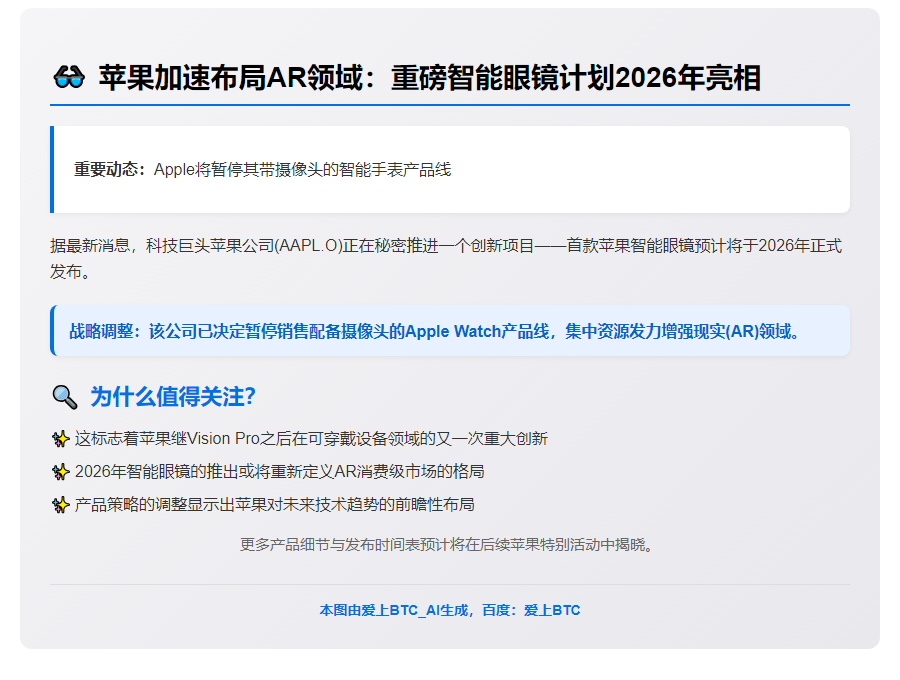Click the note 更多产品细节与发布时间表
The width and height of the screenshot is (900, 680).
coord(447,545)
